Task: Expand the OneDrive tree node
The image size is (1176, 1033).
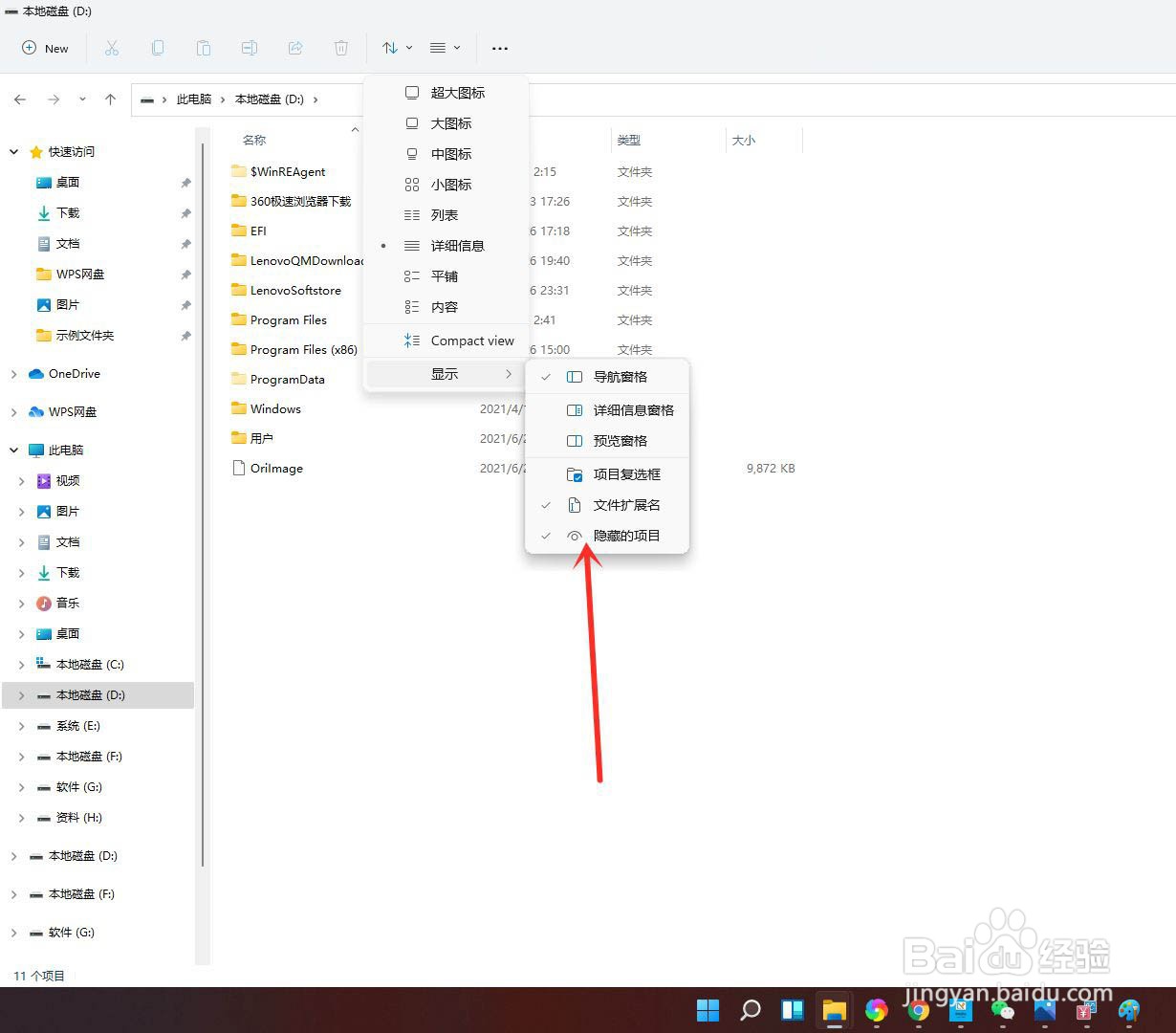Action: [x=13, y=374]
